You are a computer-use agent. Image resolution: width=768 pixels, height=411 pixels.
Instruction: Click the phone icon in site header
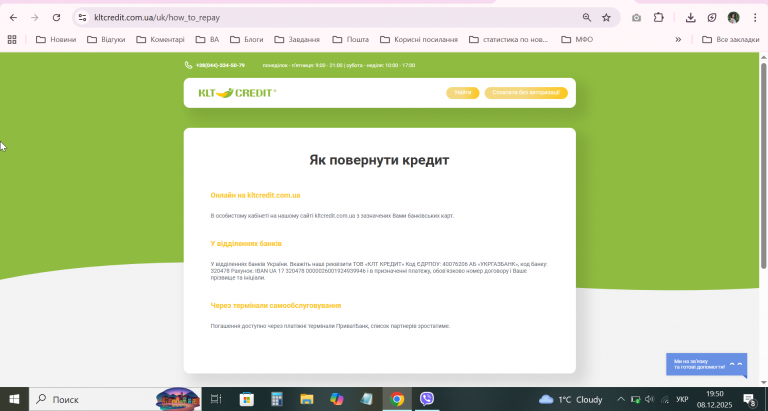pyautogui.click(x=188, y=65)
